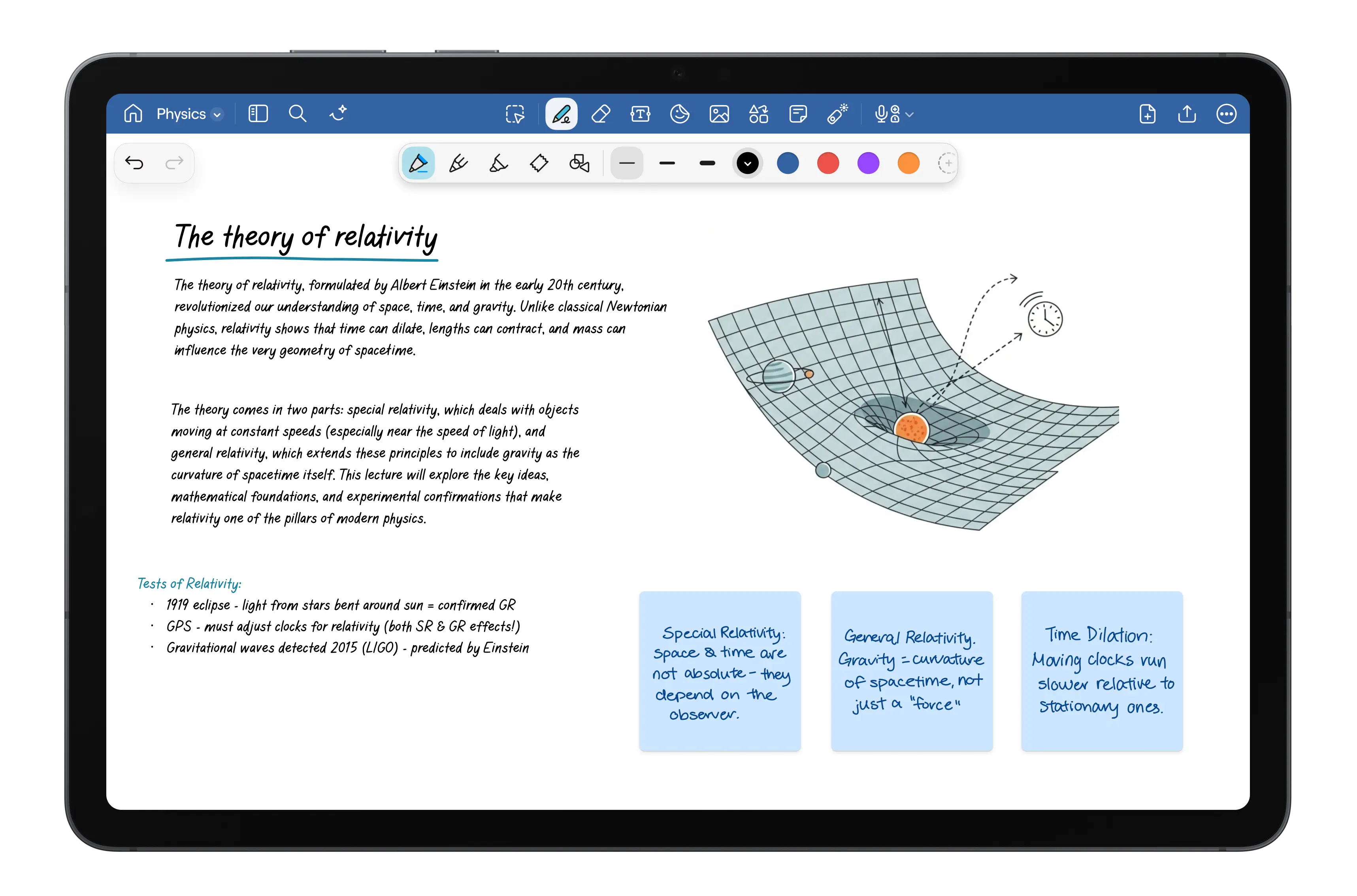The height and width of the screenshot is (896, 1357).
Task: Open the More options menu
Action: tap(1226, 114)
